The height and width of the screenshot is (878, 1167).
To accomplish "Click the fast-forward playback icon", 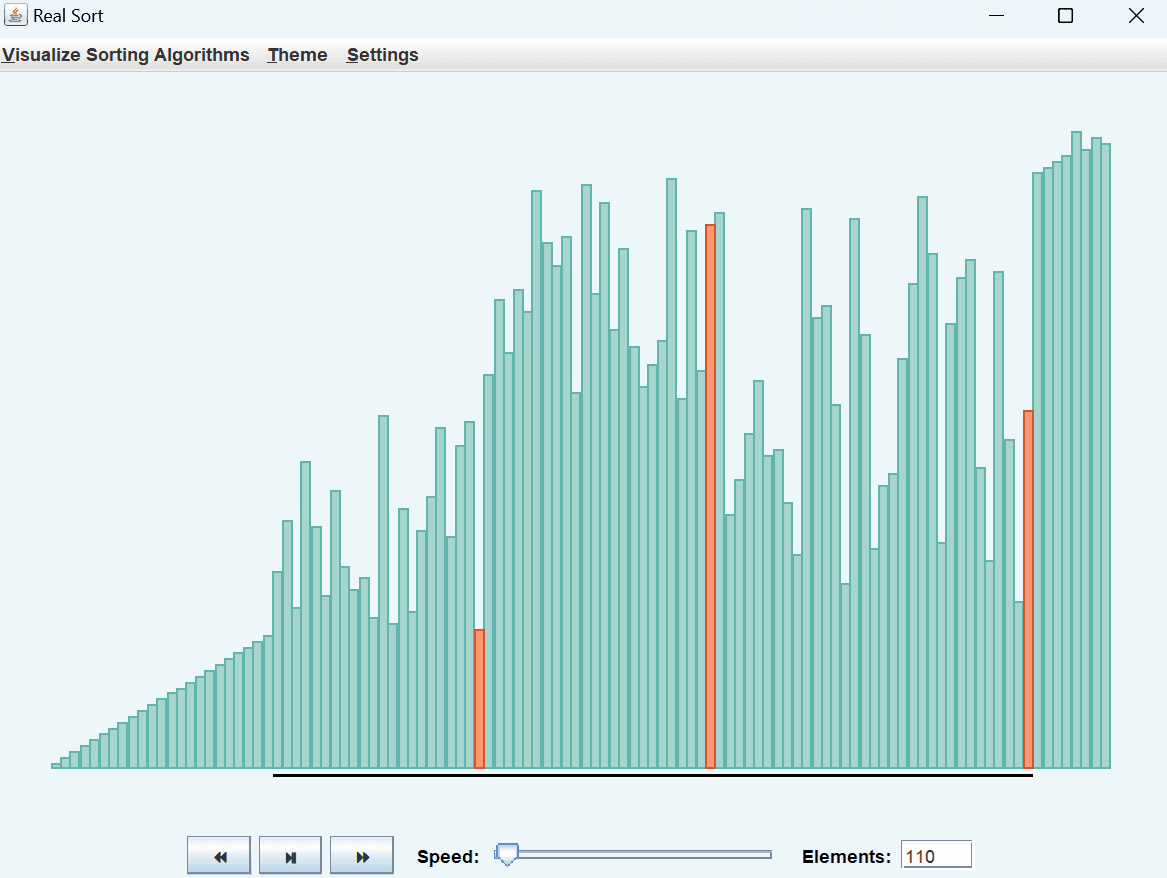I will pos(362,854).
